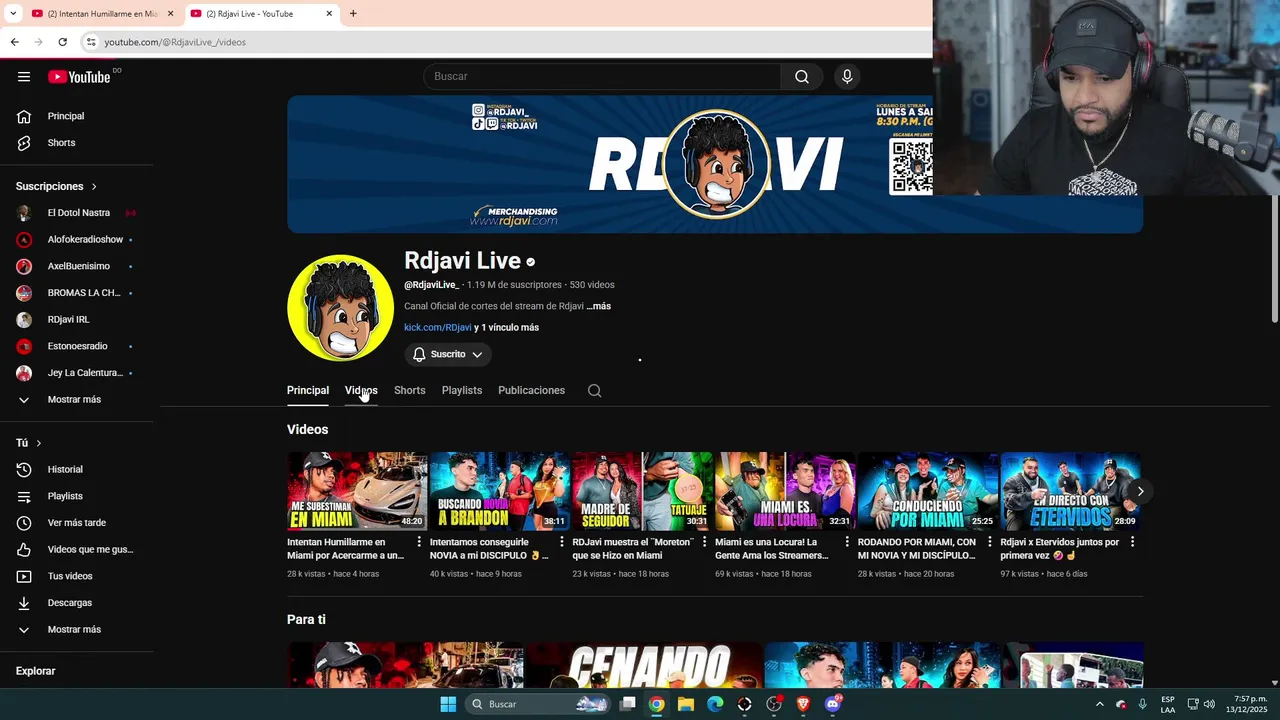Open options for Buscando Novia a Brandon video

pos(562,542)
